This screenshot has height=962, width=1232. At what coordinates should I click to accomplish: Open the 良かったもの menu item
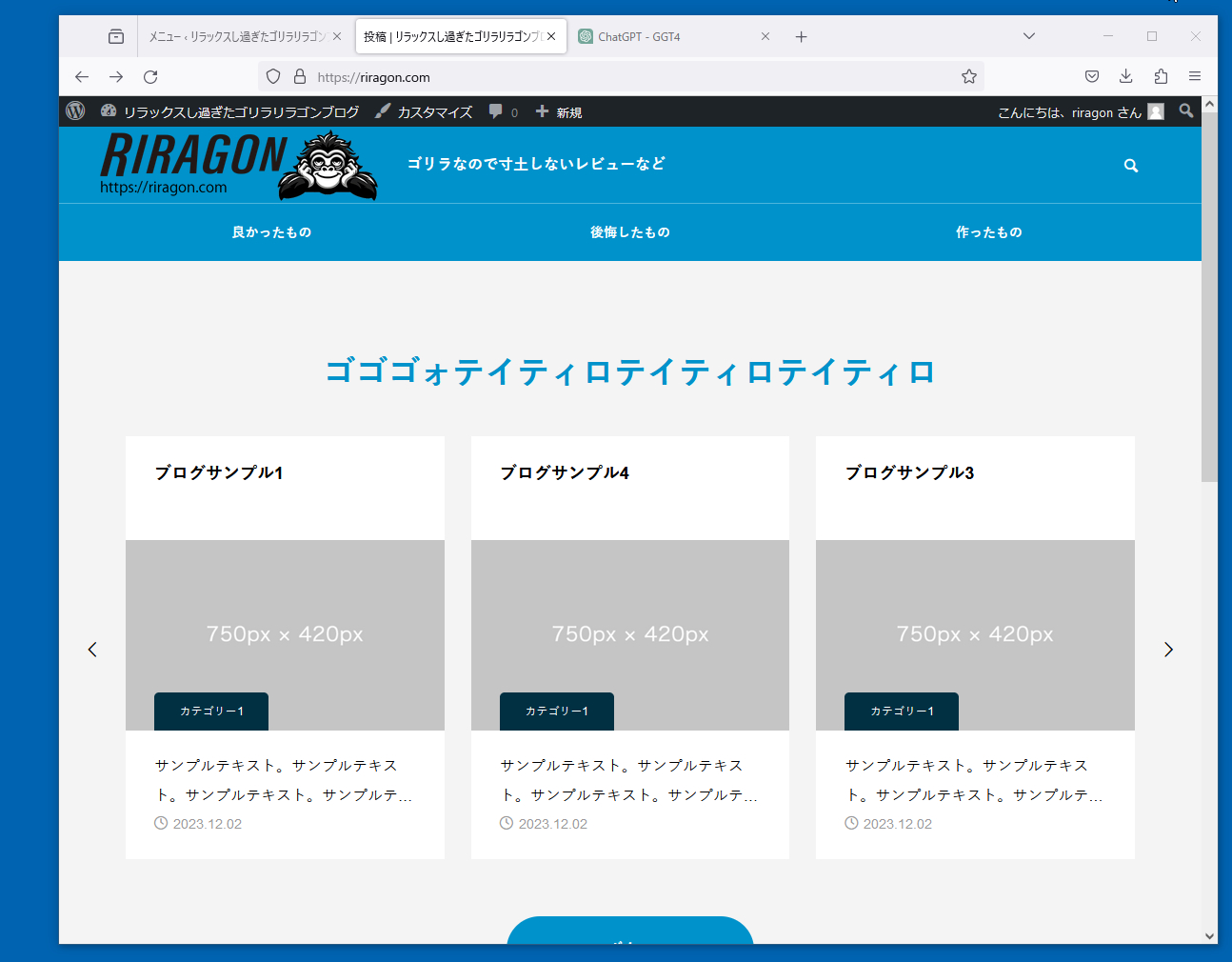(x=271, y=232)
